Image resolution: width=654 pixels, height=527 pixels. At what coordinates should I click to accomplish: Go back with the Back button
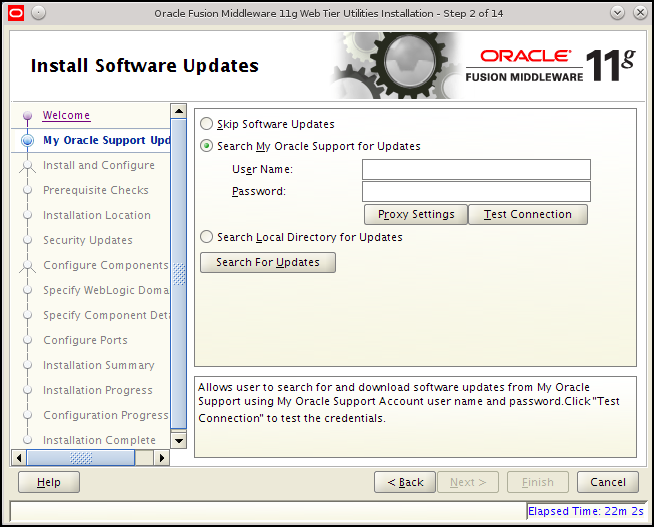click(405, 482)
